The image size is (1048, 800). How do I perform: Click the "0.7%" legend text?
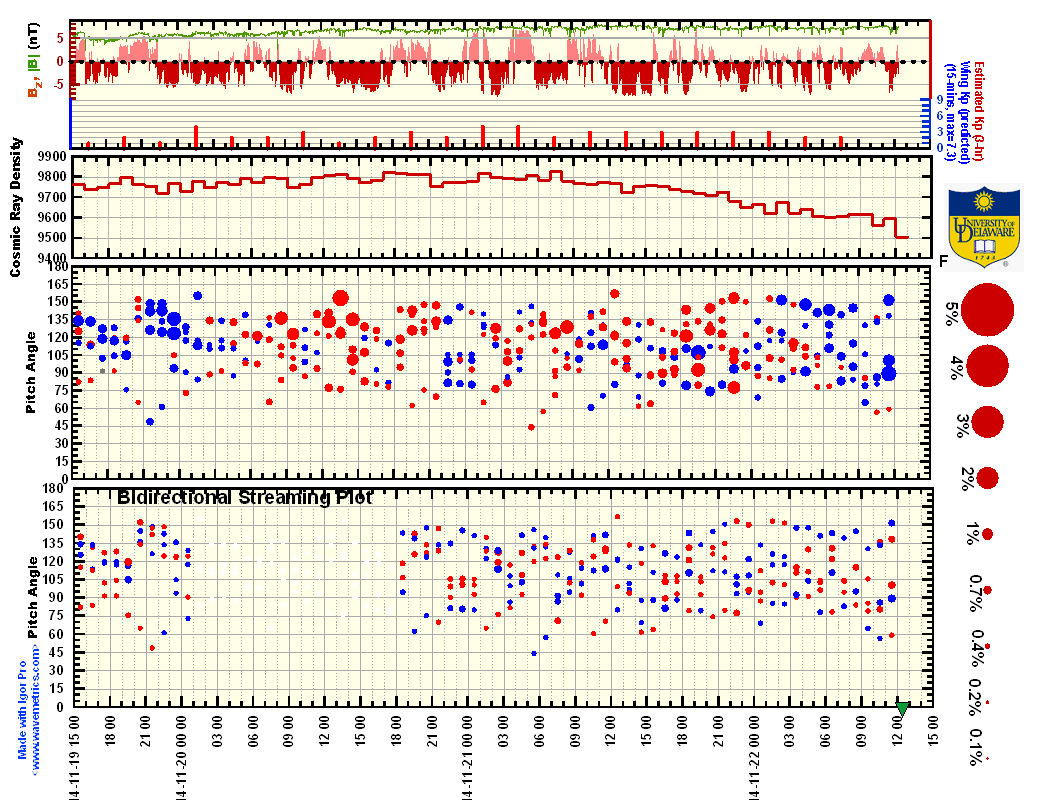[974, 593]
